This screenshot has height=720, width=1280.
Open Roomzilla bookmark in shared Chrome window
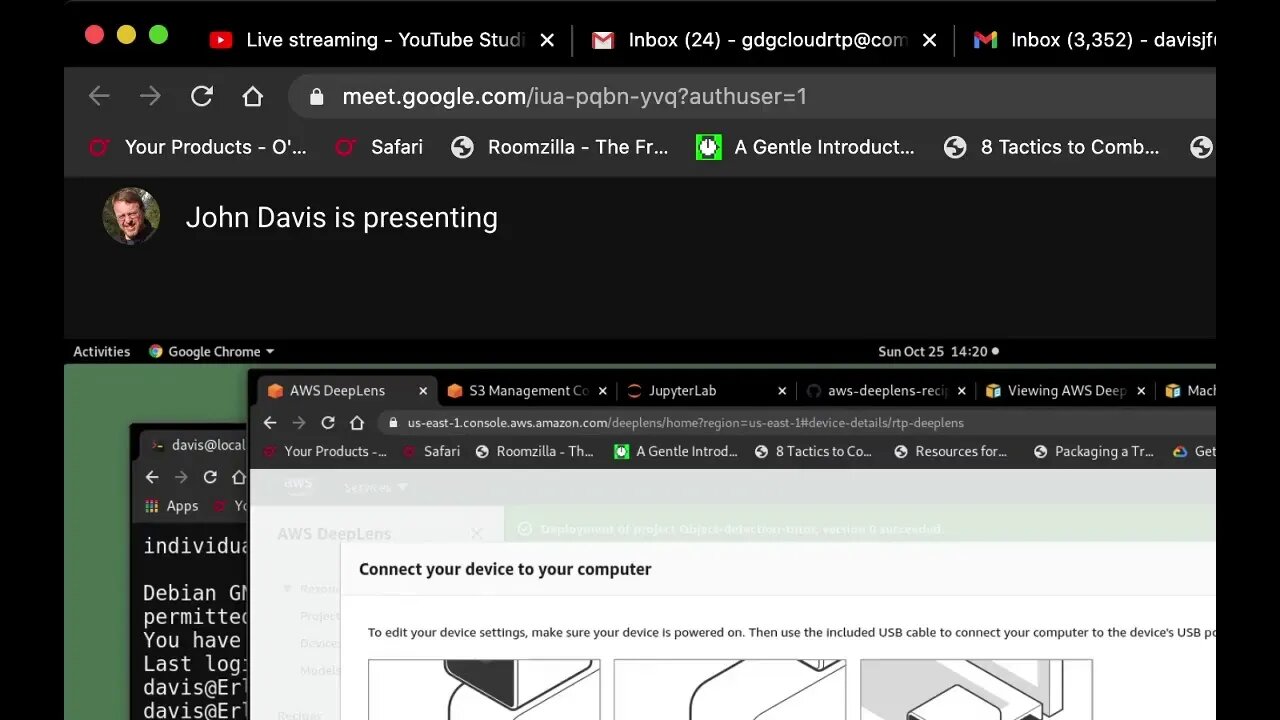point(534,452)
